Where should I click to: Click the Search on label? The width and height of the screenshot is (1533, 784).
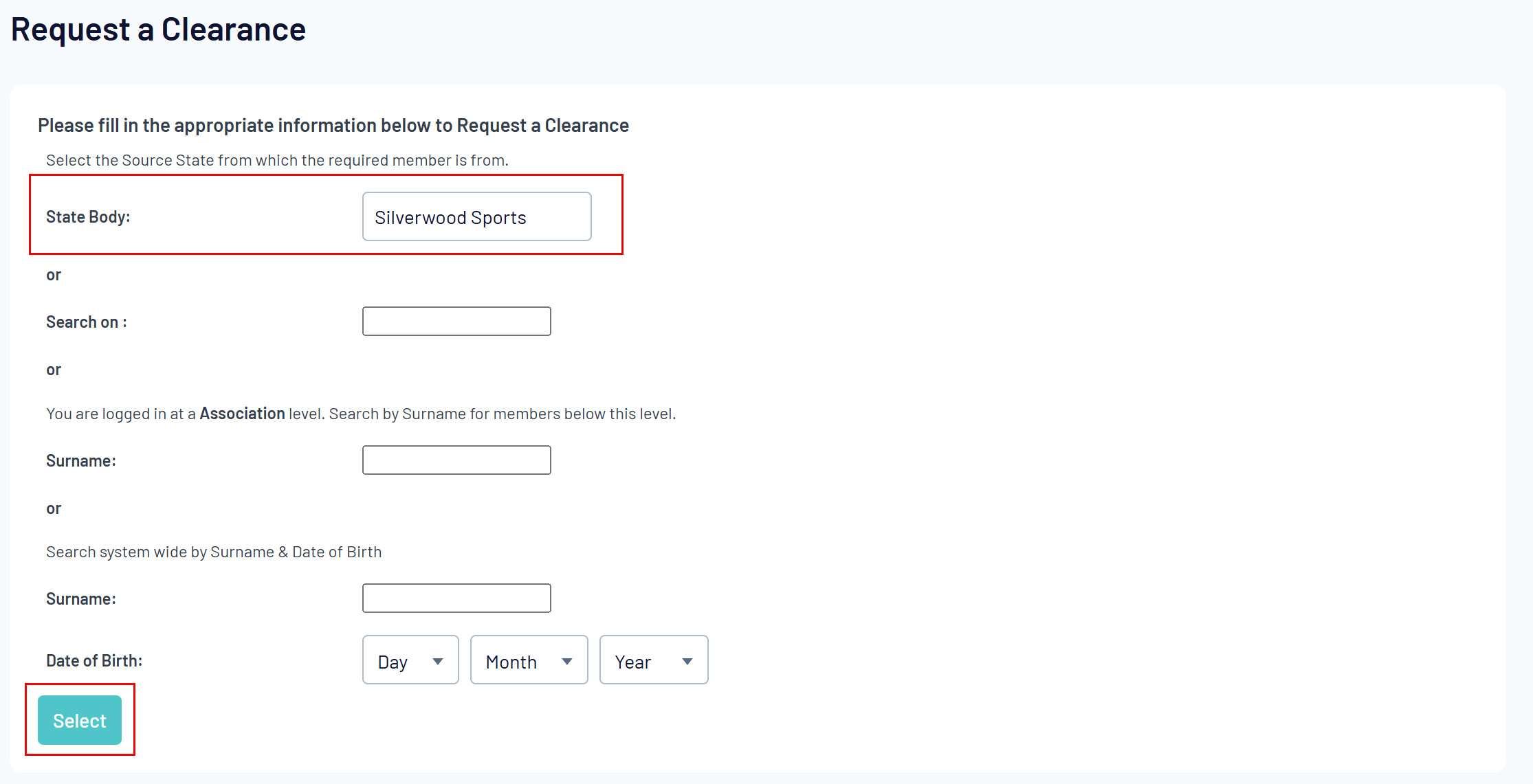point(87,322)
